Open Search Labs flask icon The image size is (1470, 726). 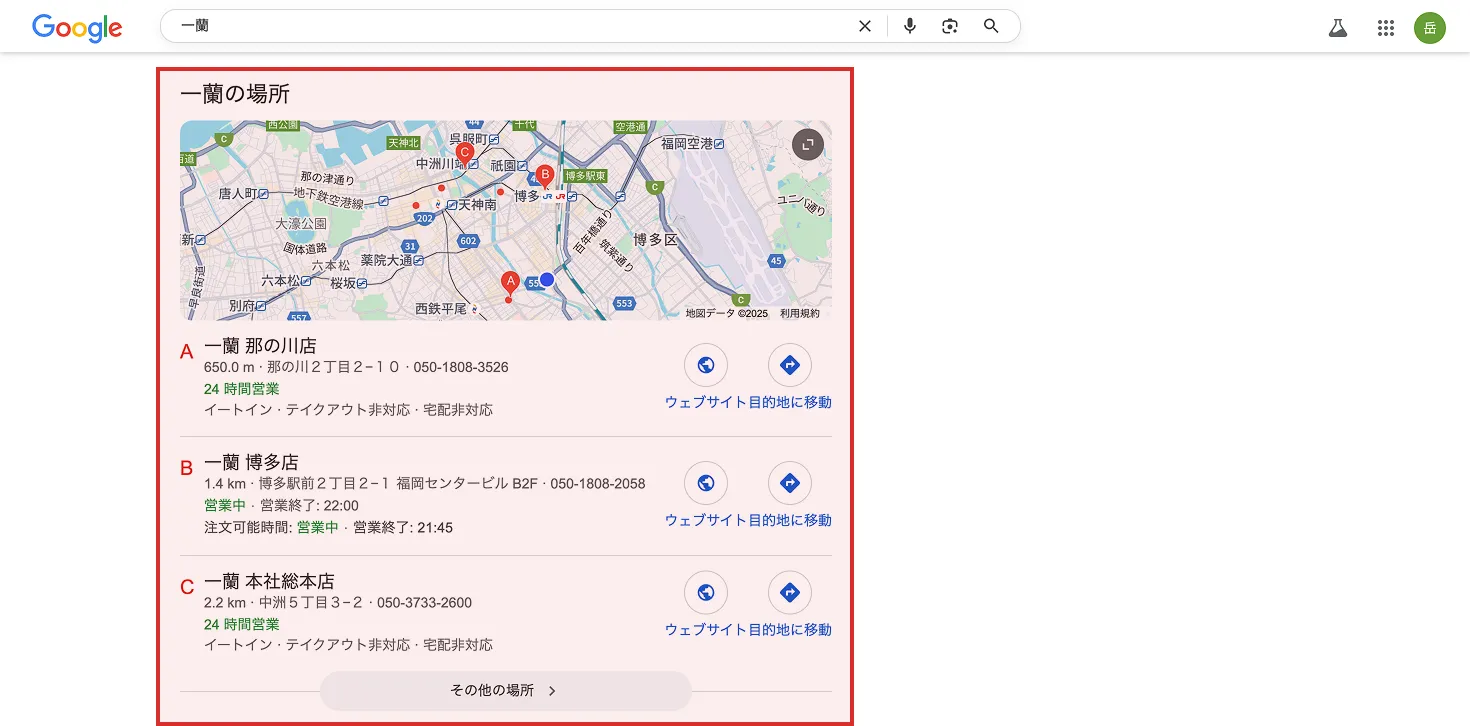coord(1338,28)
